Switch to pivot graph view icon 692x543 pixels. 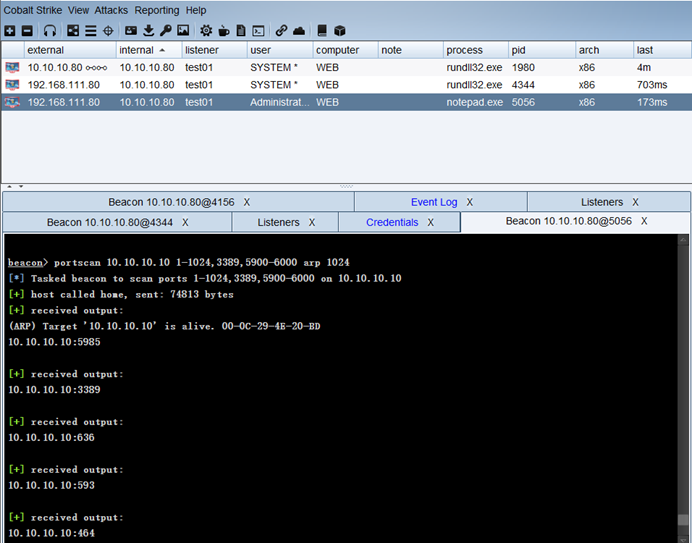pos(73,30)
